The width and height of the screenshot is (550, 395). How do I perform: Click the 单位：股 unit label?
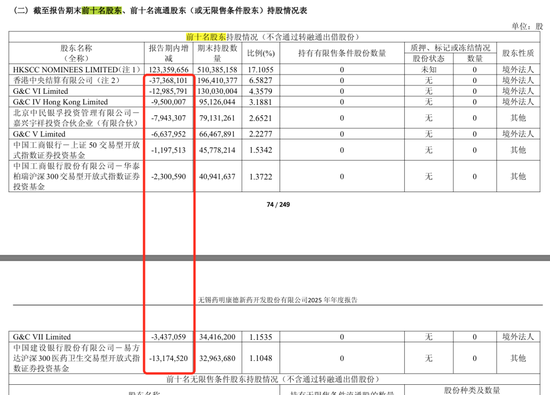(527, 26)
